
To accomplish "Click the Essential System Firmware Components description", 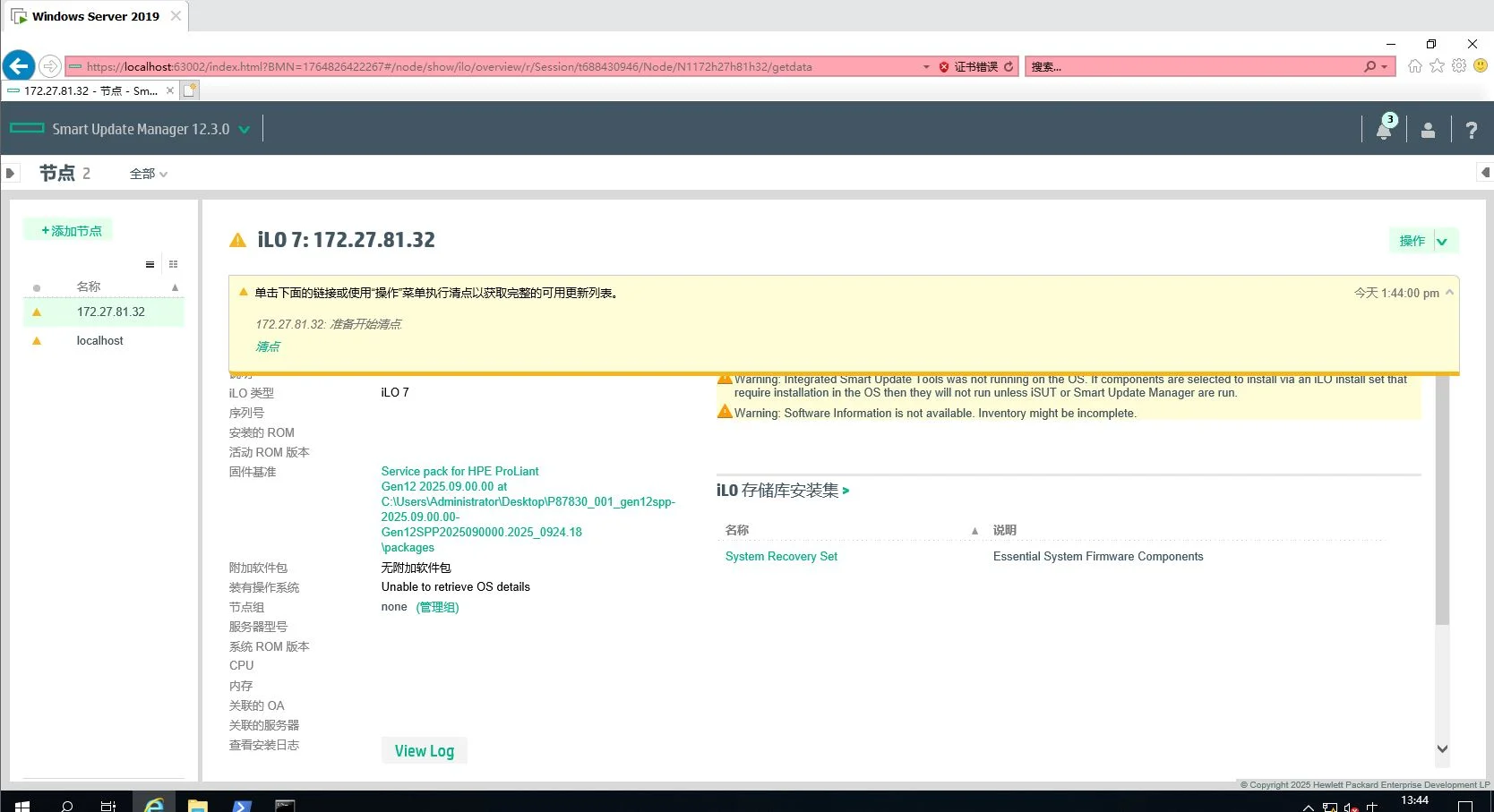I will coord(1098,556).
